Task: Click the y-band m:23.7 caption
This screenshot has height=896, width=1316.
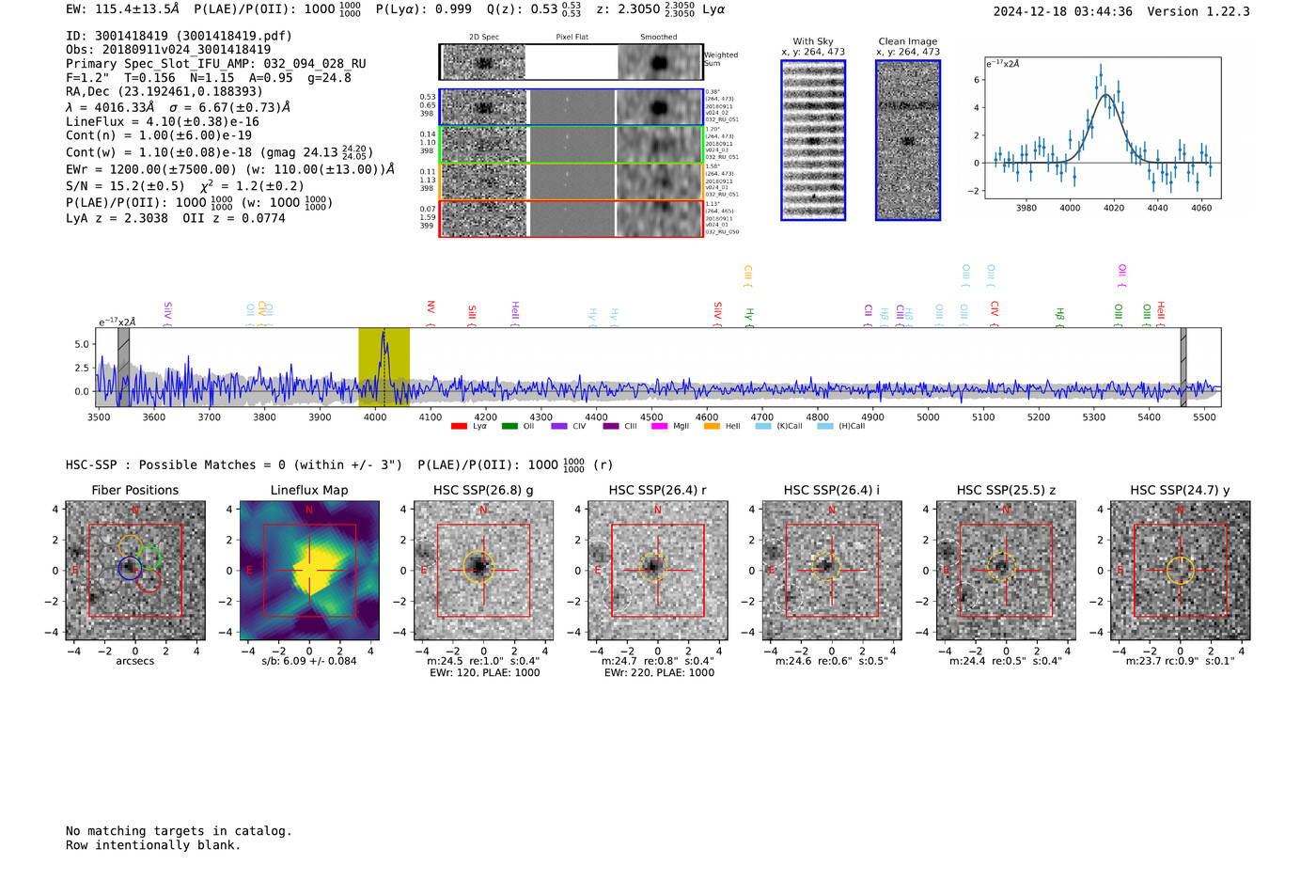Action: (x=1181, y=661)
